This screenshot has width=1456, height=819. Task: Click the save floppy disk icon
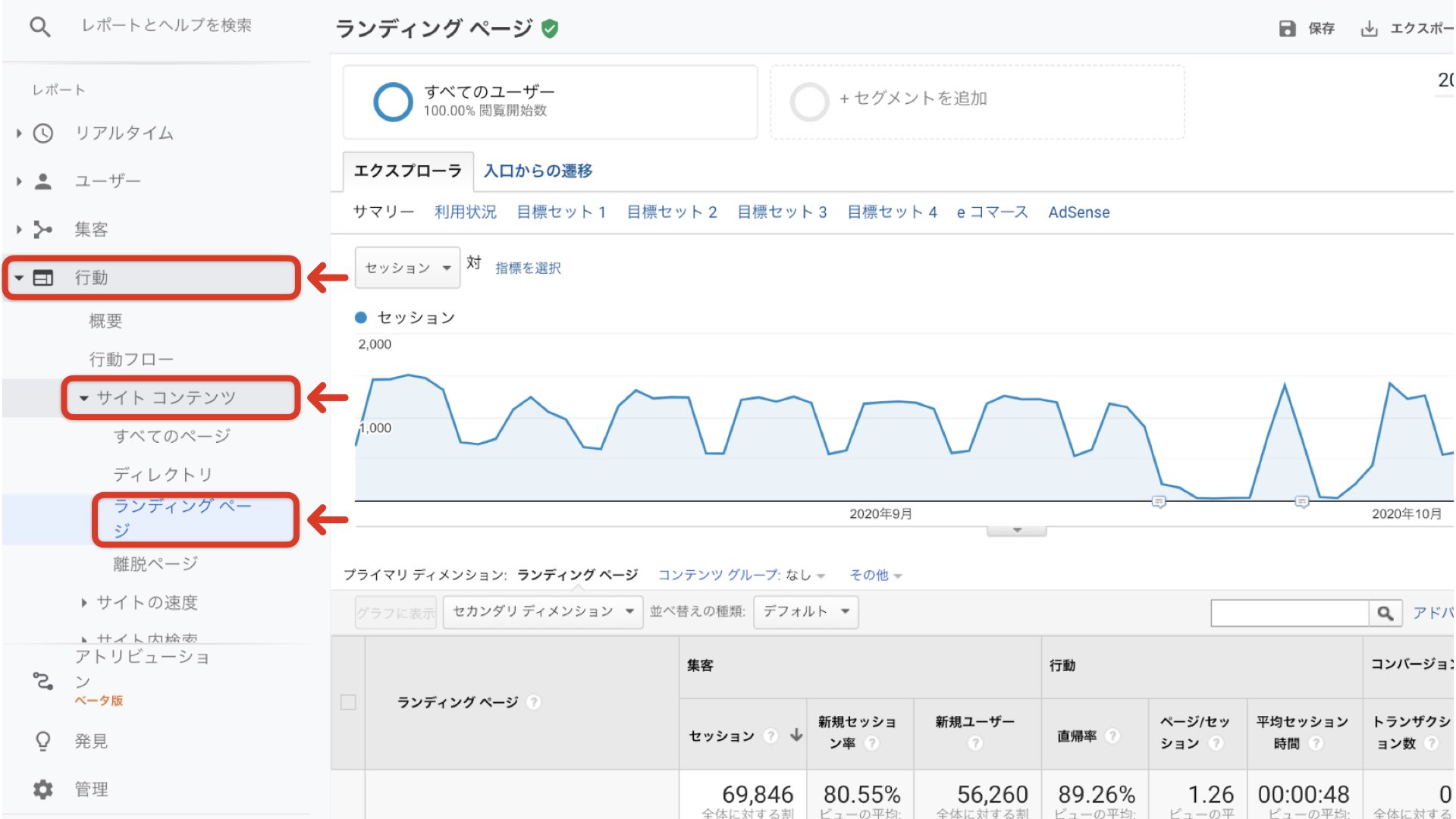coord(1287,29)
